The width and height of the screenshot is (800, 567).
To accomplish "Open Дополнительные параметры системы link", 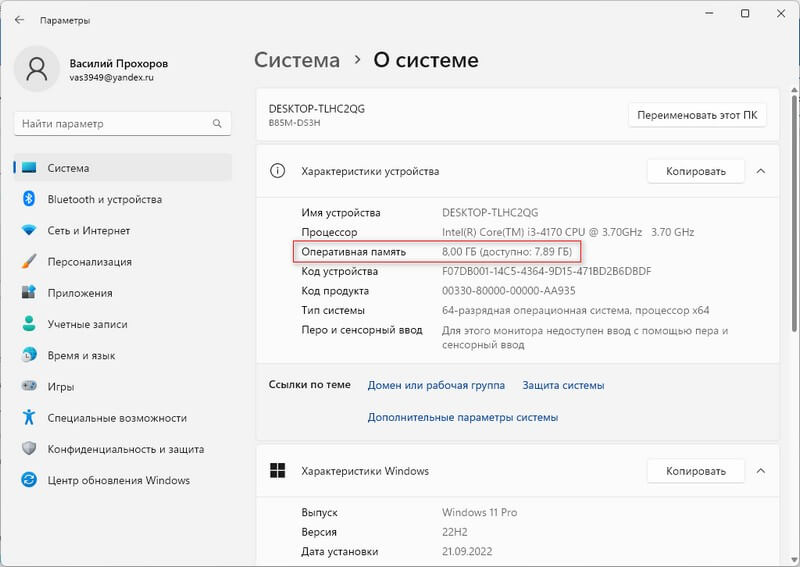I will pyautogui.click(x=463, y=417).
